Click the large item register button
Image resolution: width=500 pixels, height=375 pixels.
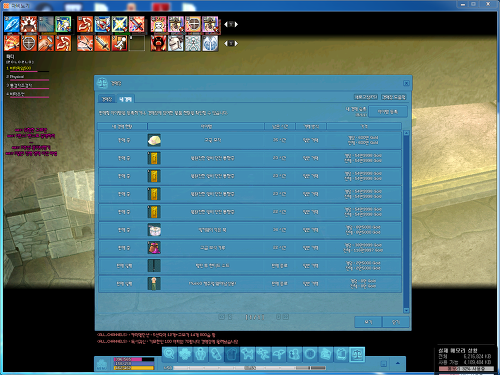(x=388, y=112)
